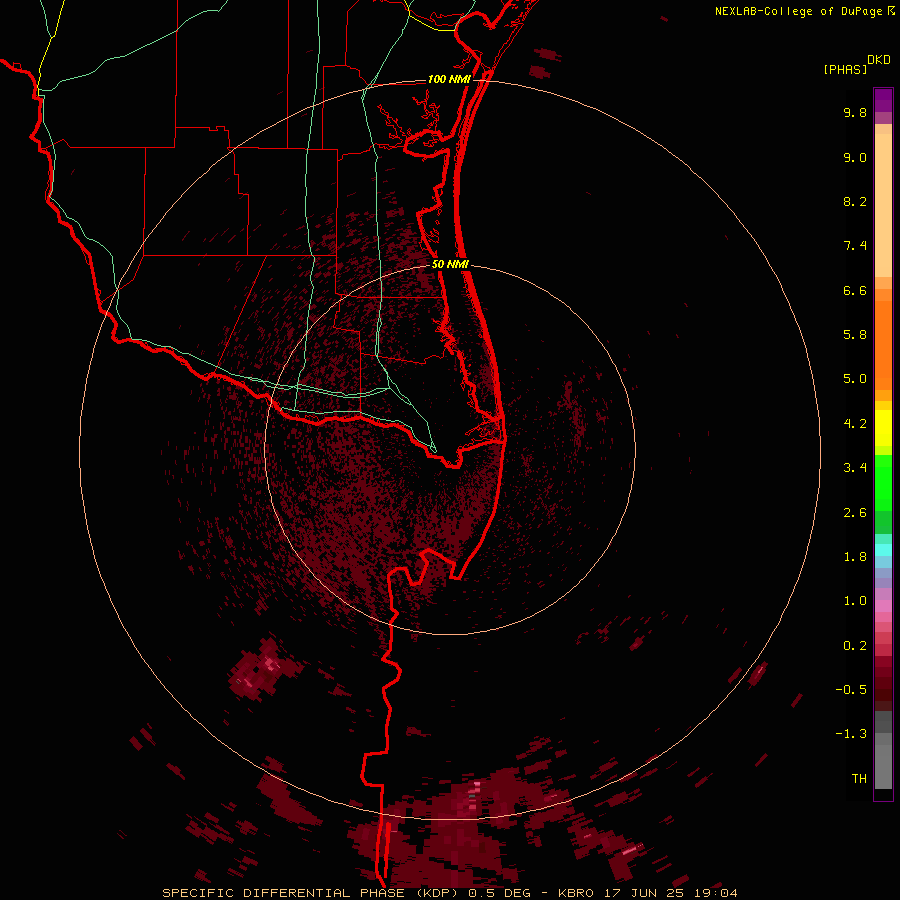Screen dimensions: 900x900
Task: Click the 4.2 value on the color scale
Action: pos(855,424)
